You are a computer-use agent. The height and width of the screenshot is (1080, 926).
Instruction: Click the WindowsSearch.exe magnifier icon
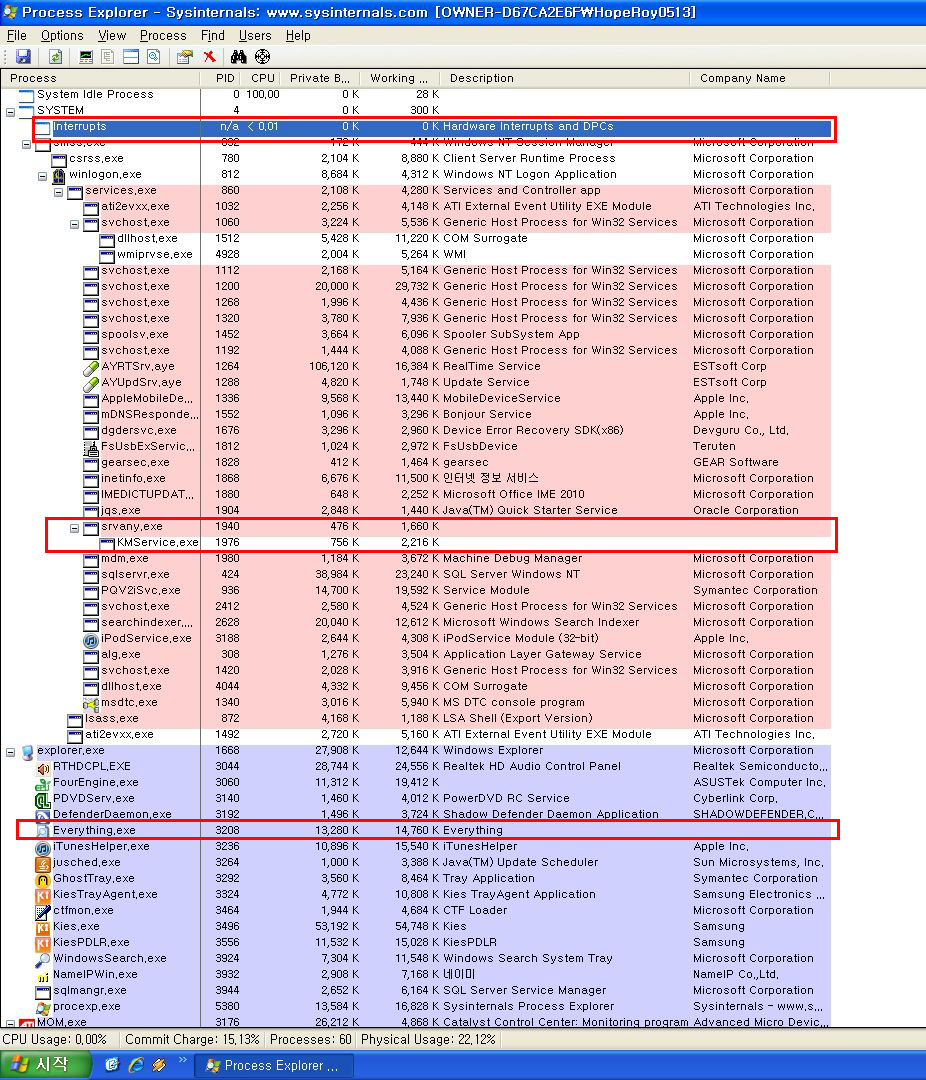[x=43, y=959]
